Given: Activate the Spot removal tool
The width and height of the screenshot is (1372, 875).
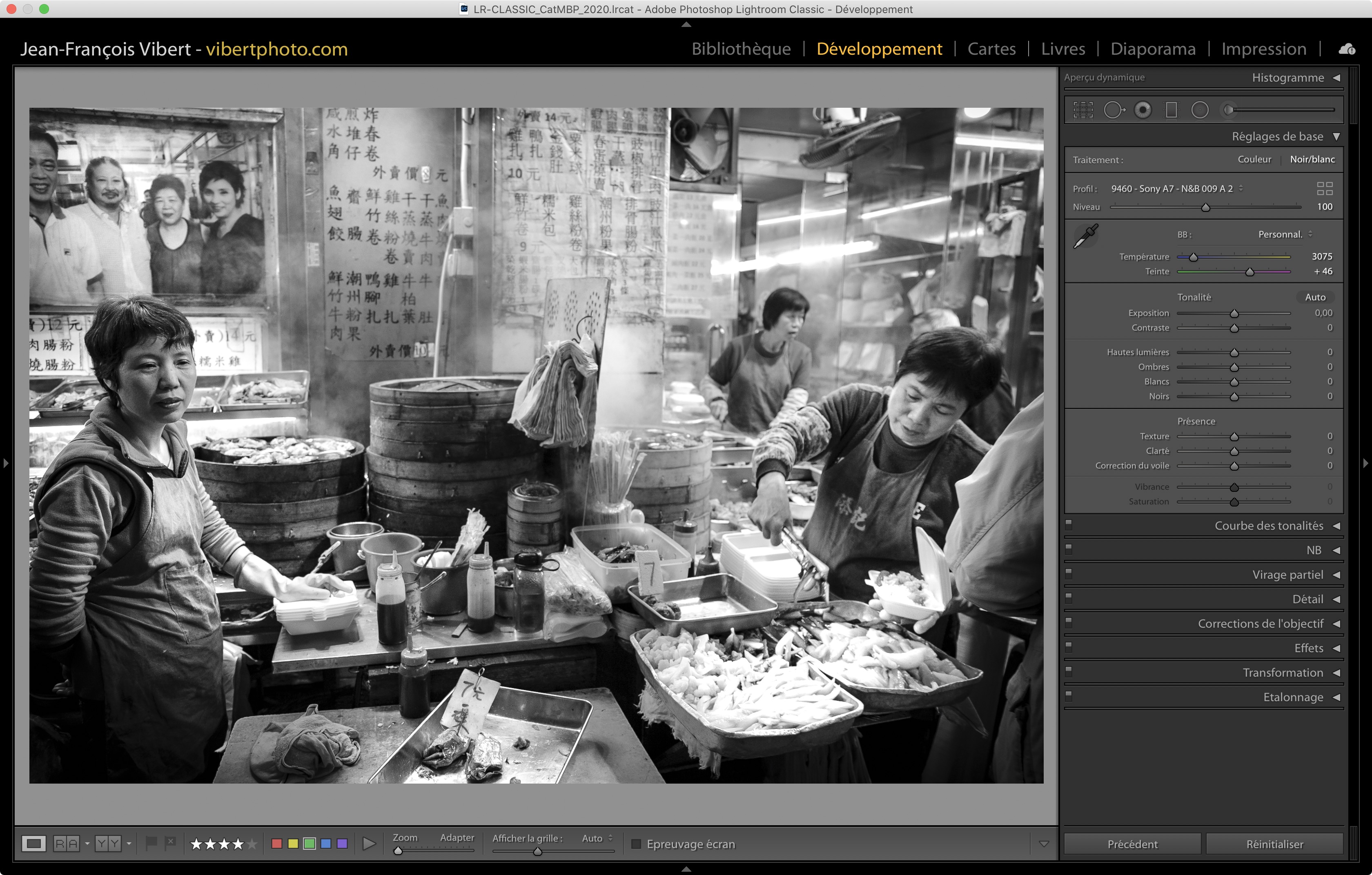Looking at the screenshot, I should [1114, 110].
